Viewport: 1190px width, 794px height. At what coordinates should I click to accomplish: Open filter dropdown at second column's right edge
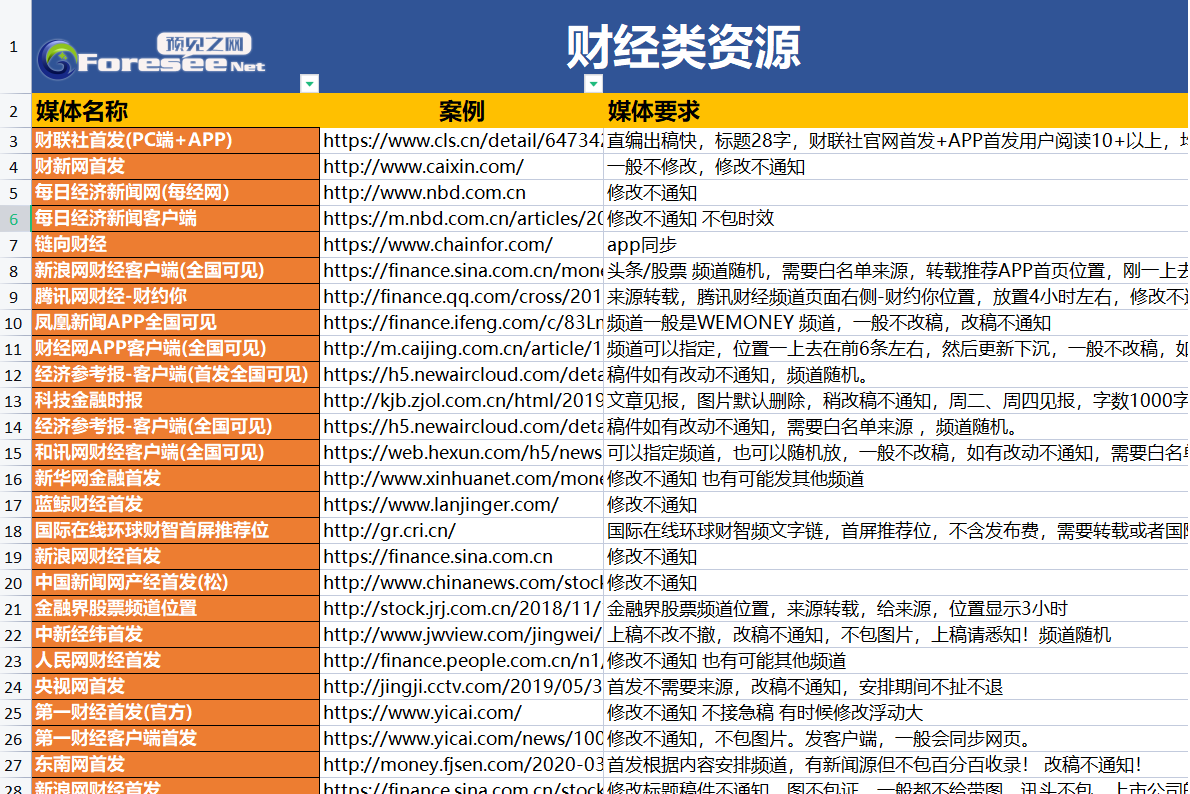[594, 83]
